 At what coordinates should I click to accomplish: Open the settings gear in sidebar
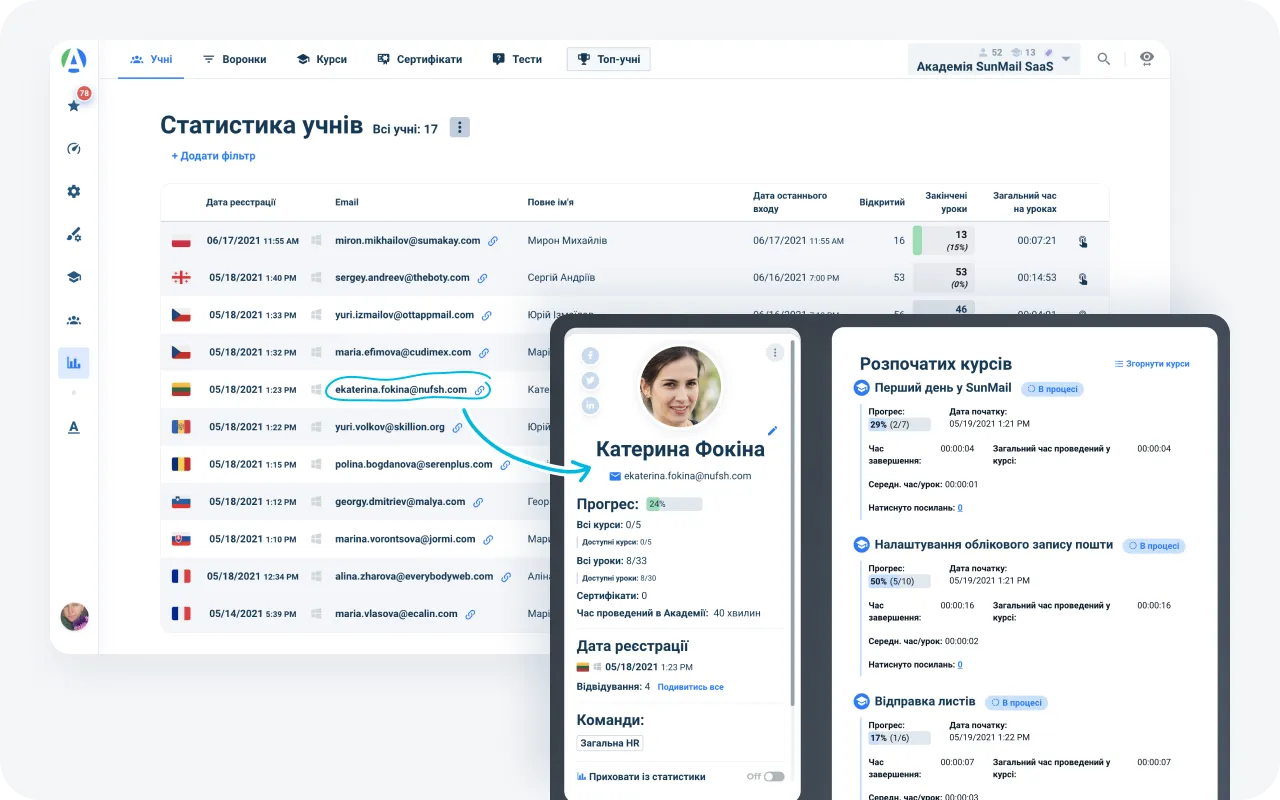coord(73,192)
